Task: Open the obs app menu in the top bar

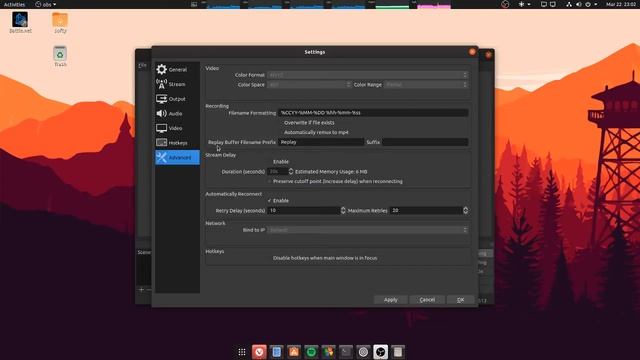Action: (x=45, y=4)
